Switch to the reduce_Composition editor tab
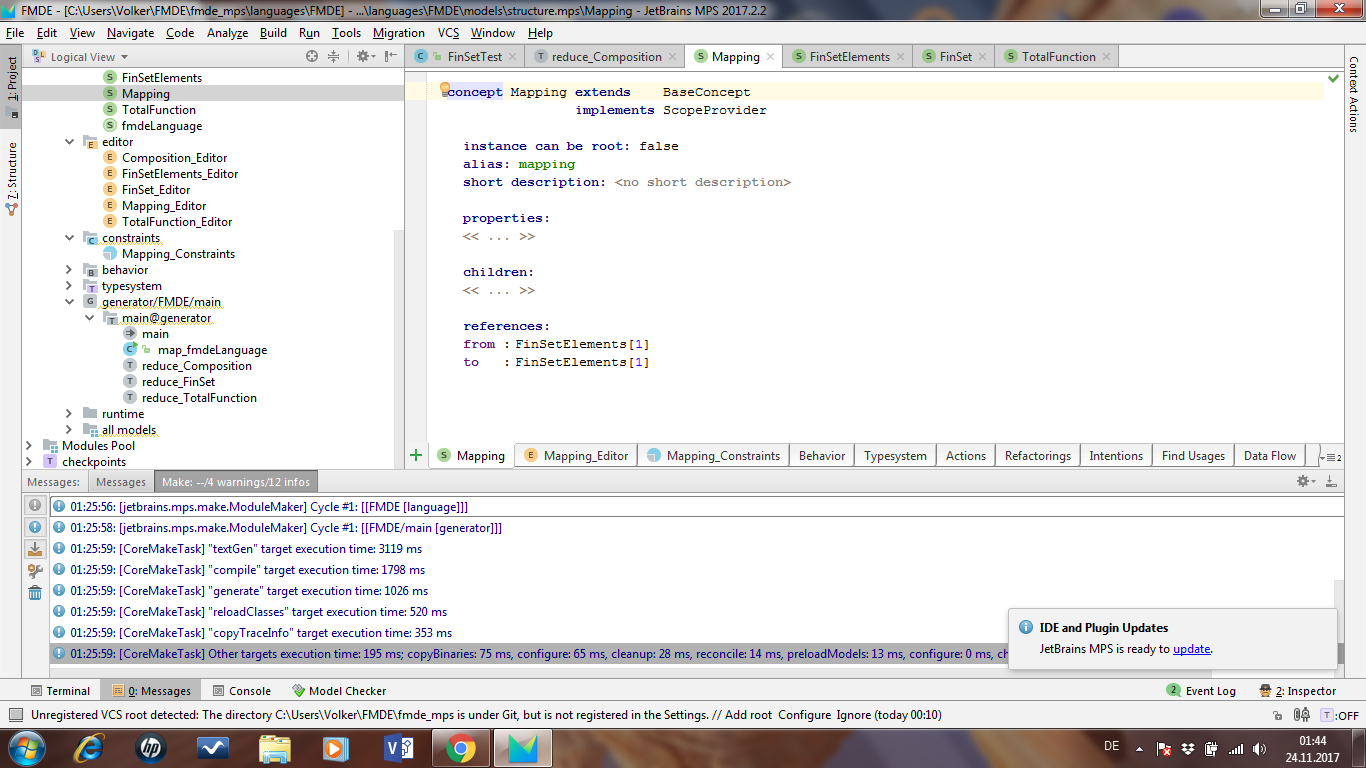The height and width of the screenshot is (768, 1366). (606, 57)
